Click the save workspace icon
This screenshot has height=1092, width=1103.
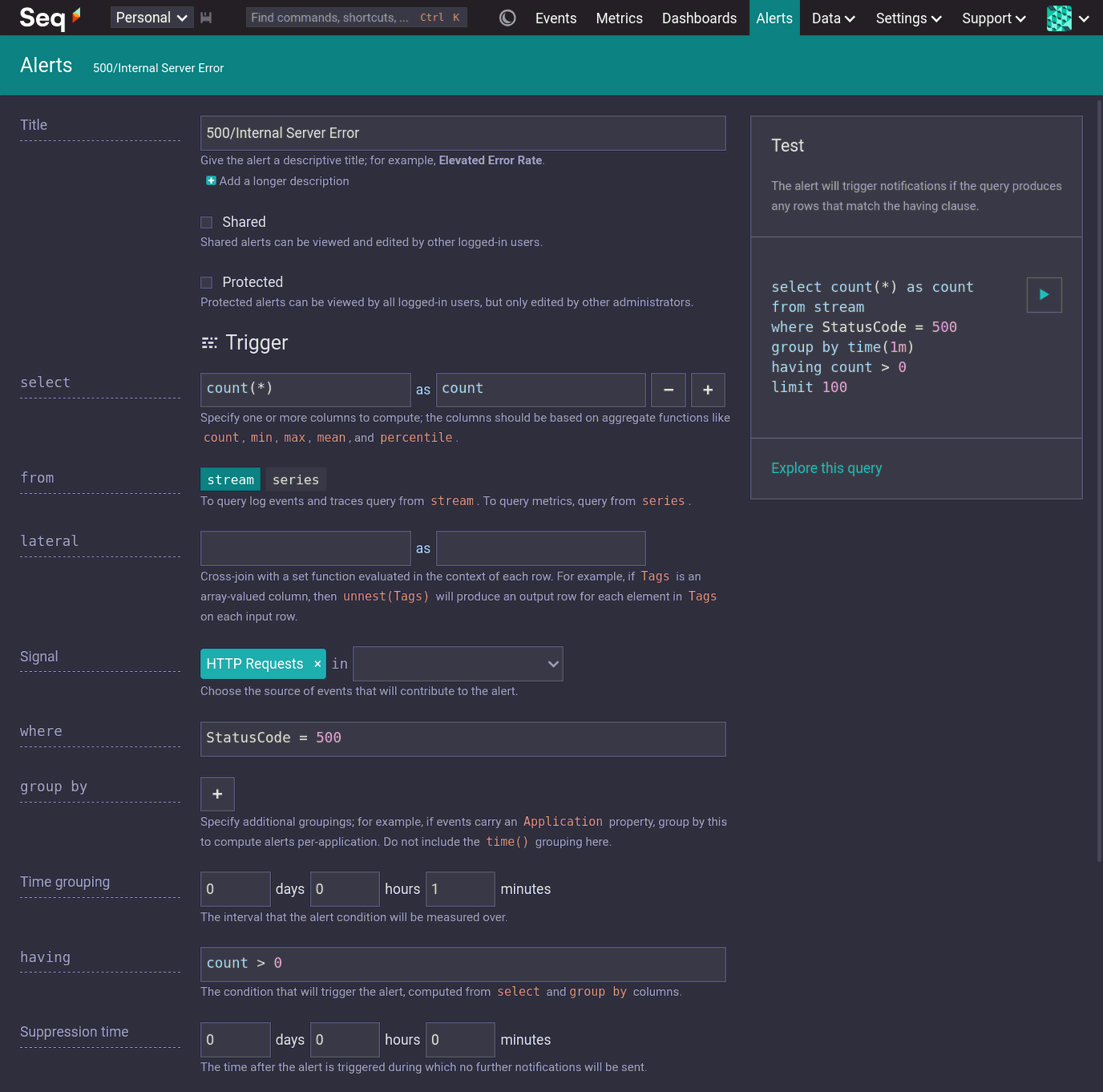pos(206,18)
